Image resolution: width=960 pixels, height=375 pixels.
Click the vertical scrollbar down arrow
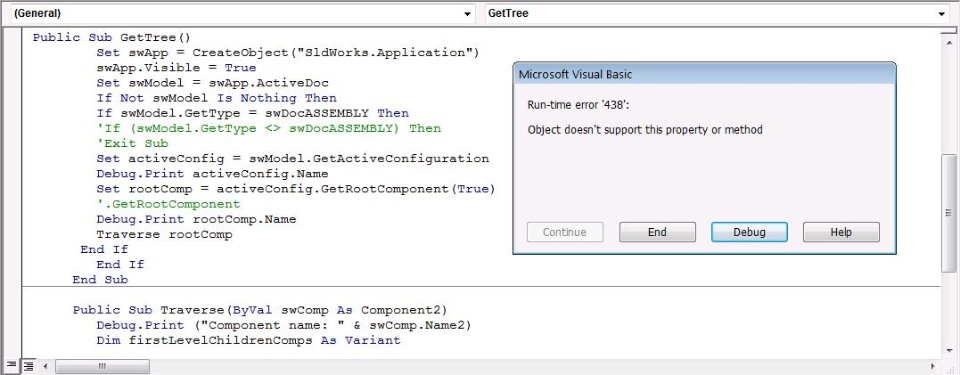point(947,351)
